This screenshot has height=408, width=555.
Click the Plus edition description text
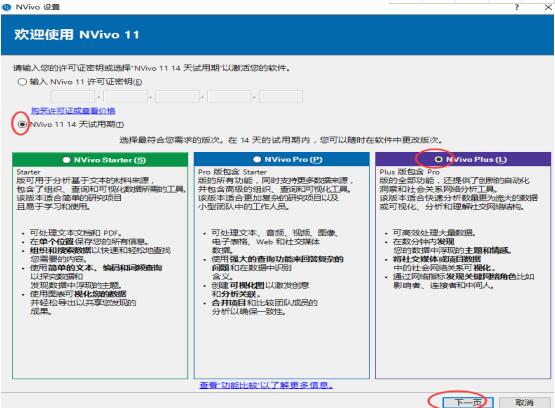(x=458, y=189)
